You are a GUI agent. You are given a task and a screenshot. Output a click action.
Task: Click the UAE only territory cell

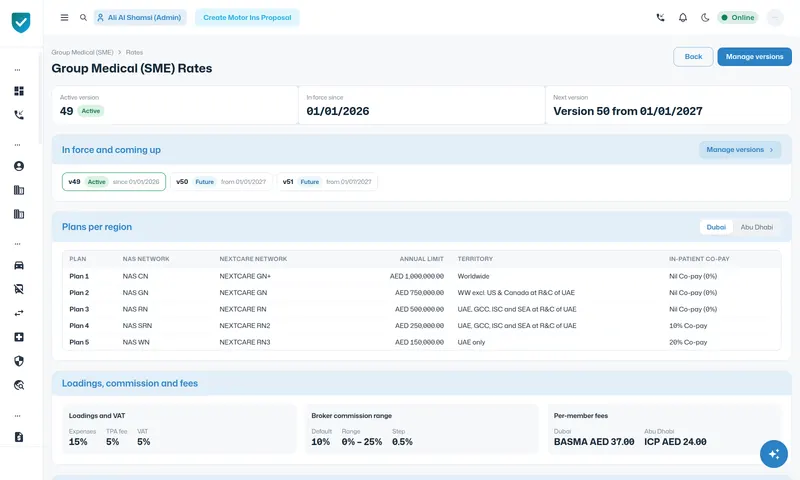(x=471, y=342)
